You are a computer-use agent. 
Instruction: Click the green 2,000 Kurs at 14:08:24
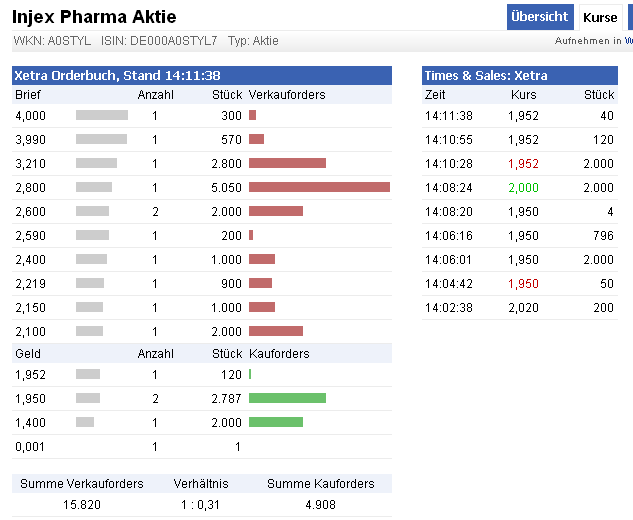(x=523, y=187)
